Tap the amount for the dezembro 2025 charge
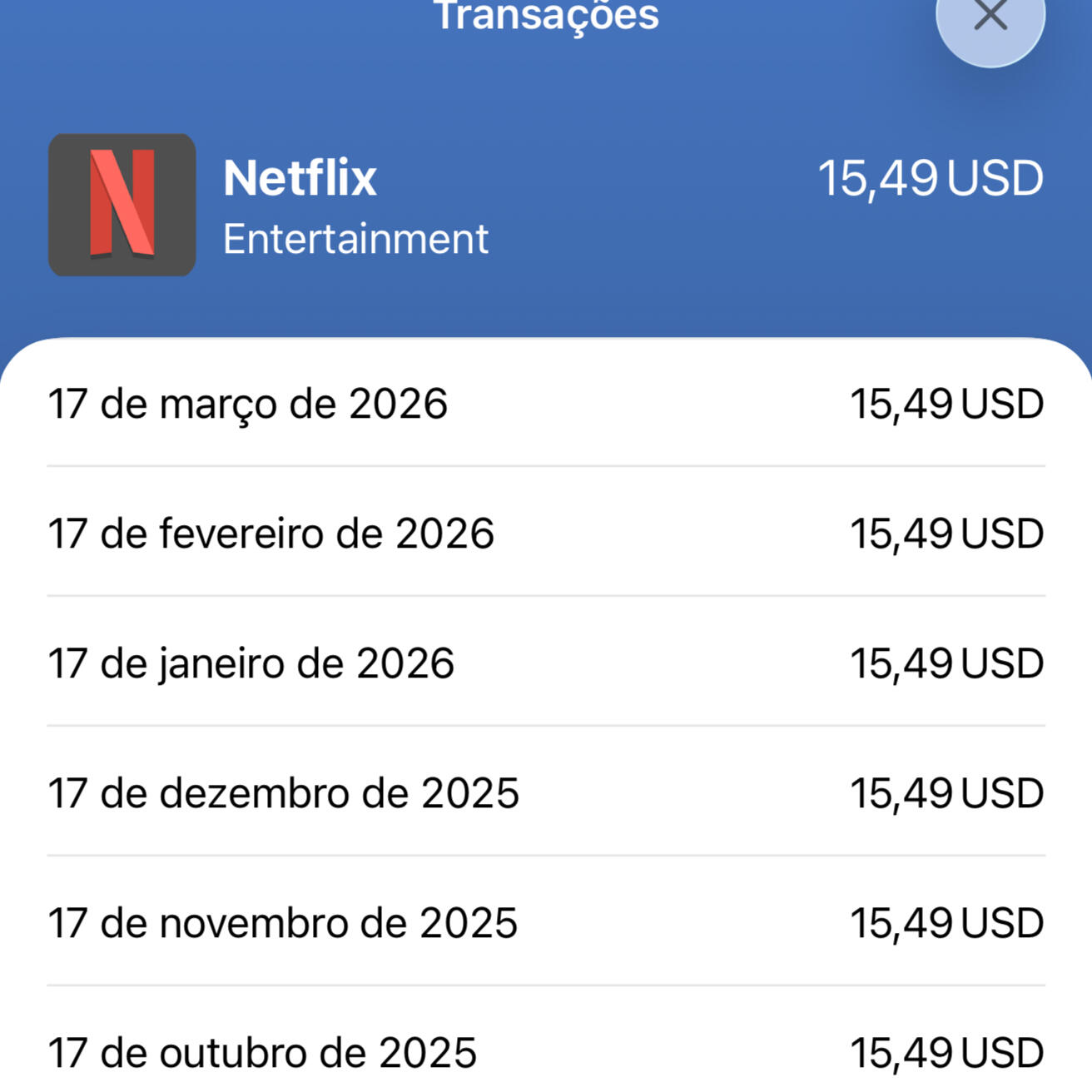1092x1092 pixels. [x=946, y=793]
